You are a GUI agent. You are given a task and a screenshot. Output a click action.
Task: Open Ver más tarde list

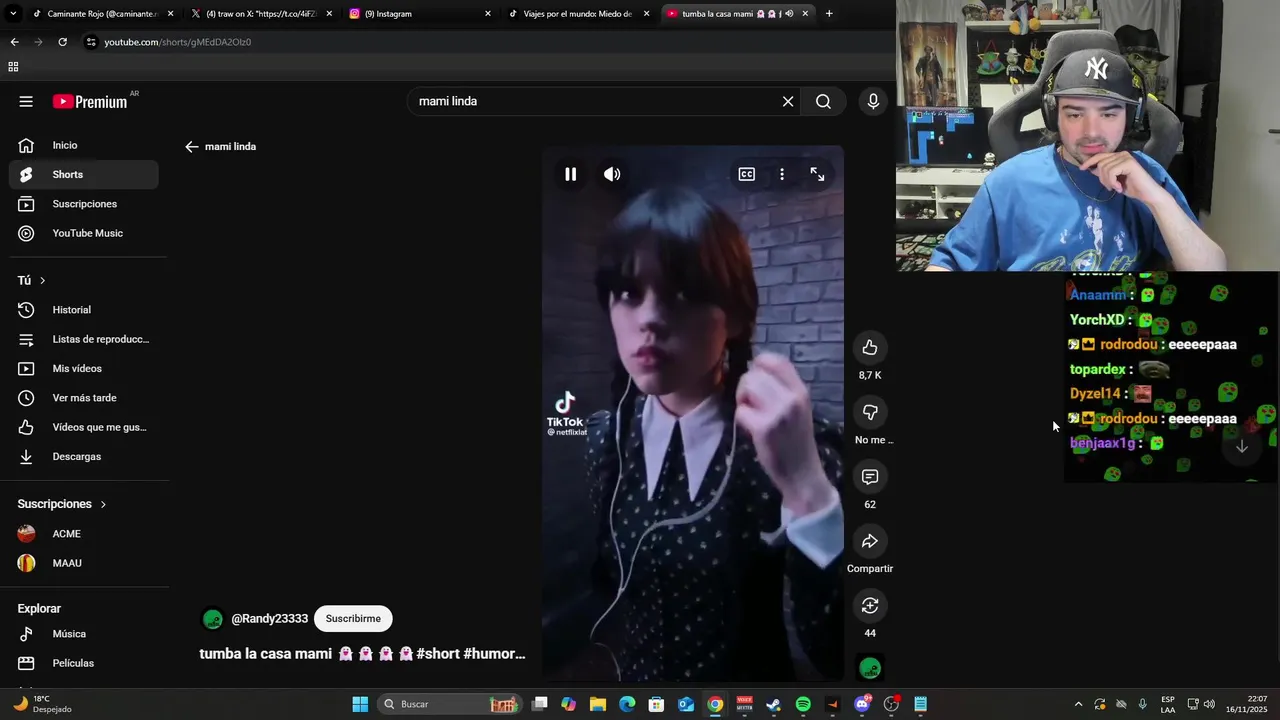(x=84, y=398)
